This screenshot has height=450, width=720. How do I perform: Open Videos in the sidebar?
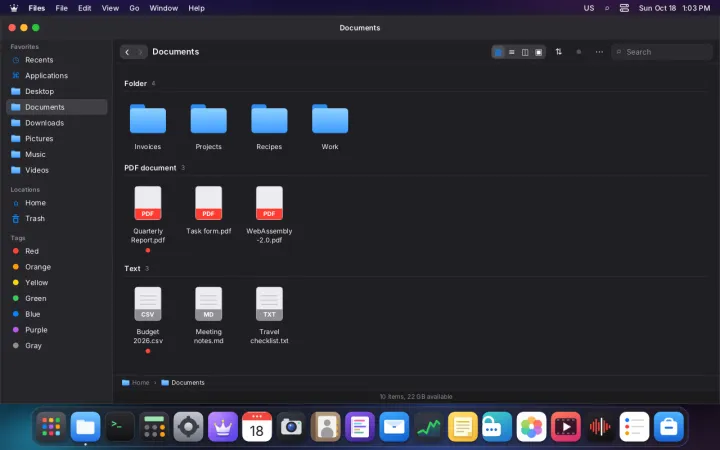tap(56, 170)
